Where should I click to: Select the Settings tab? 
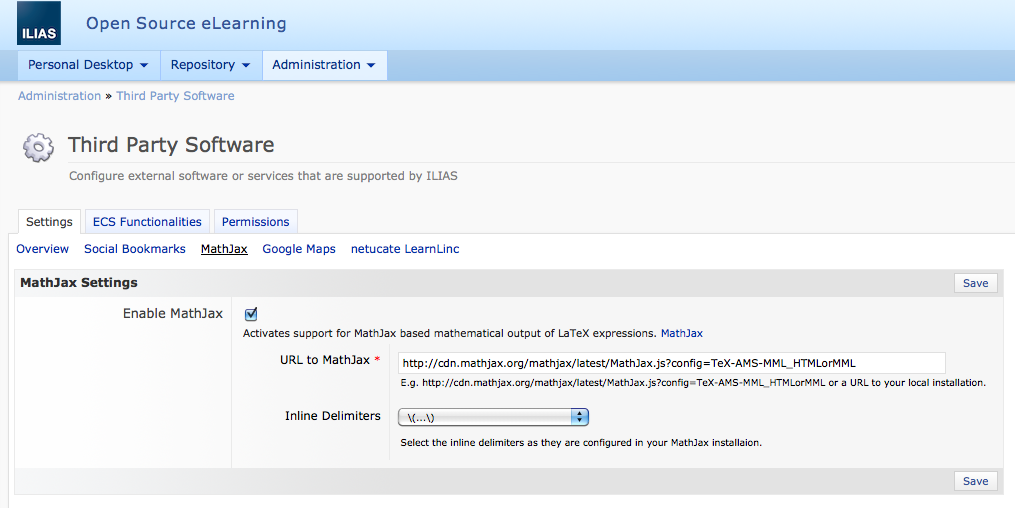49,222
